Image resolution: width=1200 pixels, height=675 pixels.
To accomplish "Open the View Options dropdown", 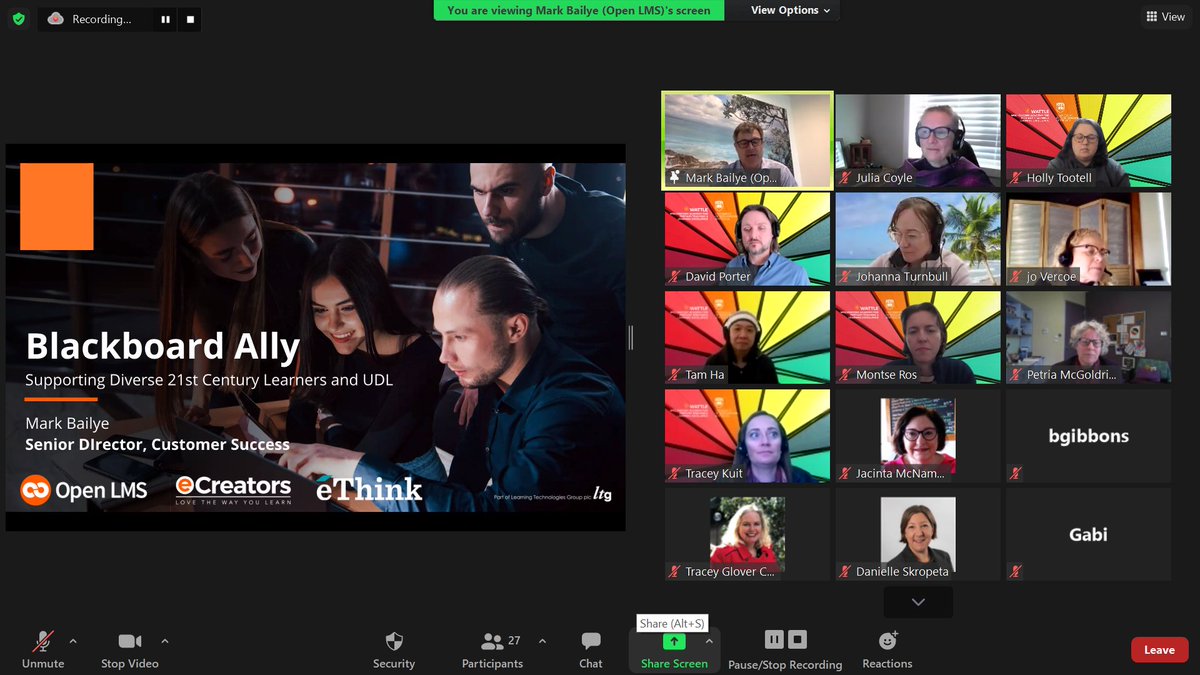I will pos(791,10).
